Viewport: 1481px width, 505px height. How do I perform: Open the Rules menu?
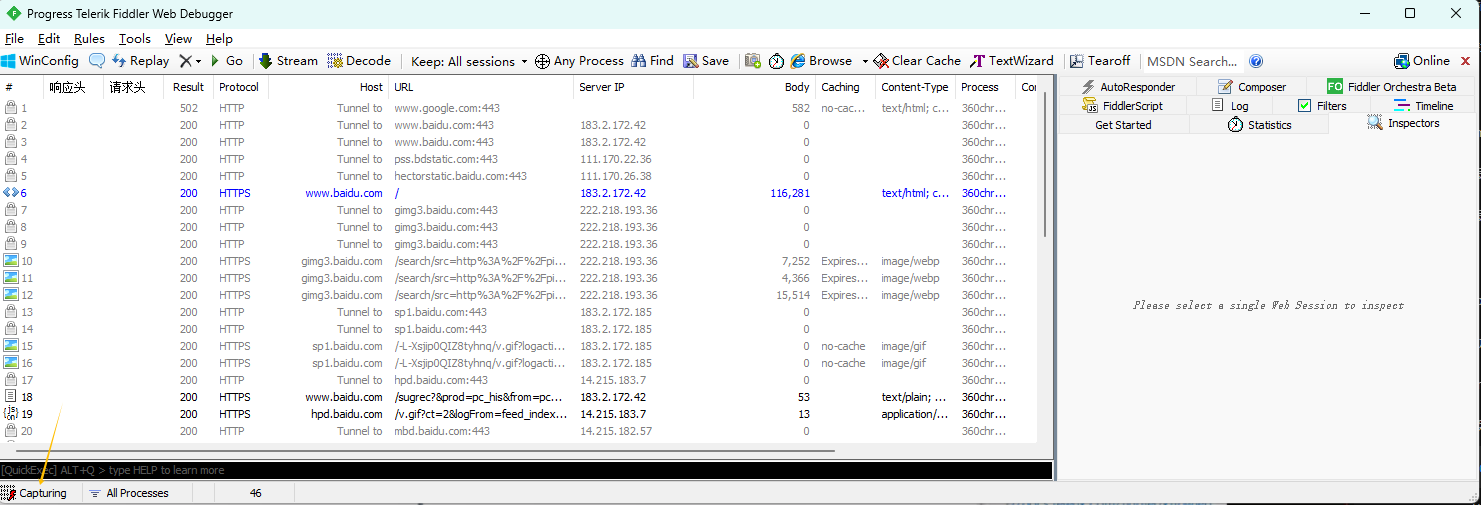(x=89, y=39)
